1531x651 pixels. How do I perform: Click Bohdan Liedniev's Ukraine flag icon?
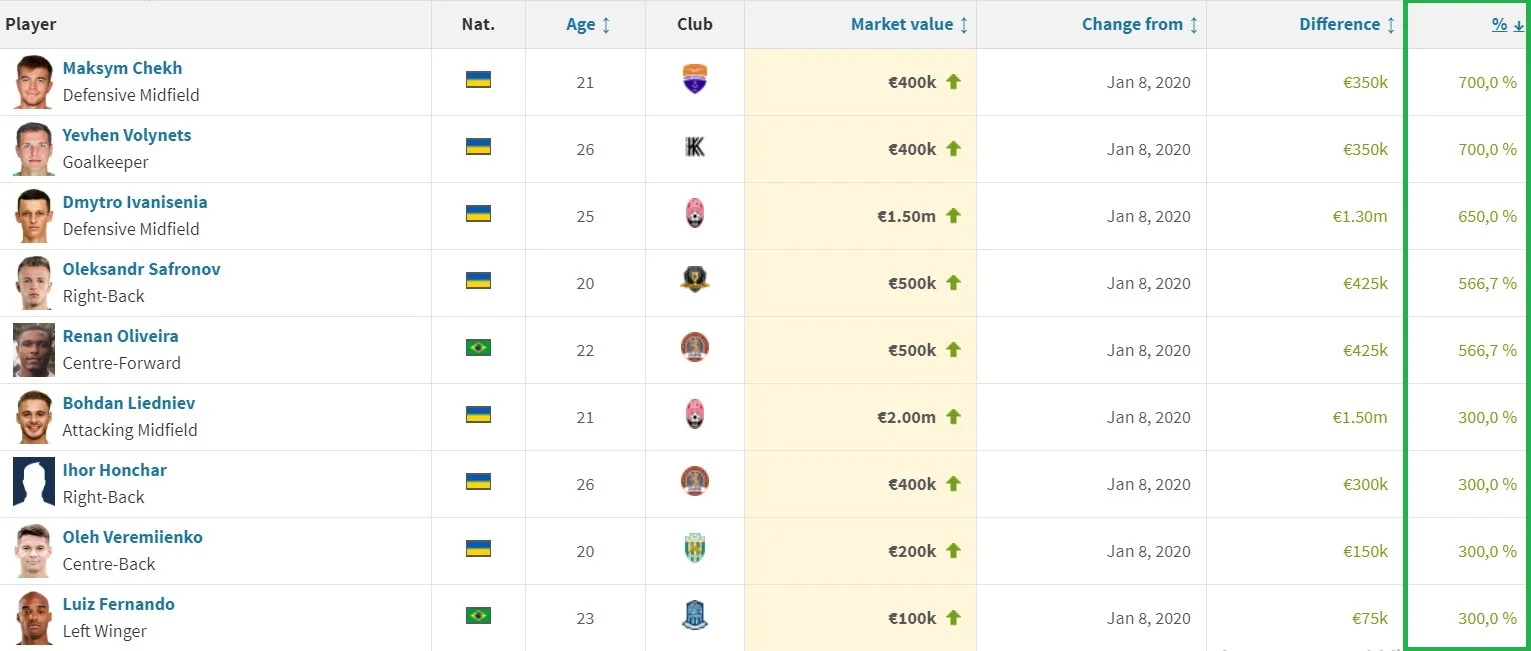click(x=478, y=415)
